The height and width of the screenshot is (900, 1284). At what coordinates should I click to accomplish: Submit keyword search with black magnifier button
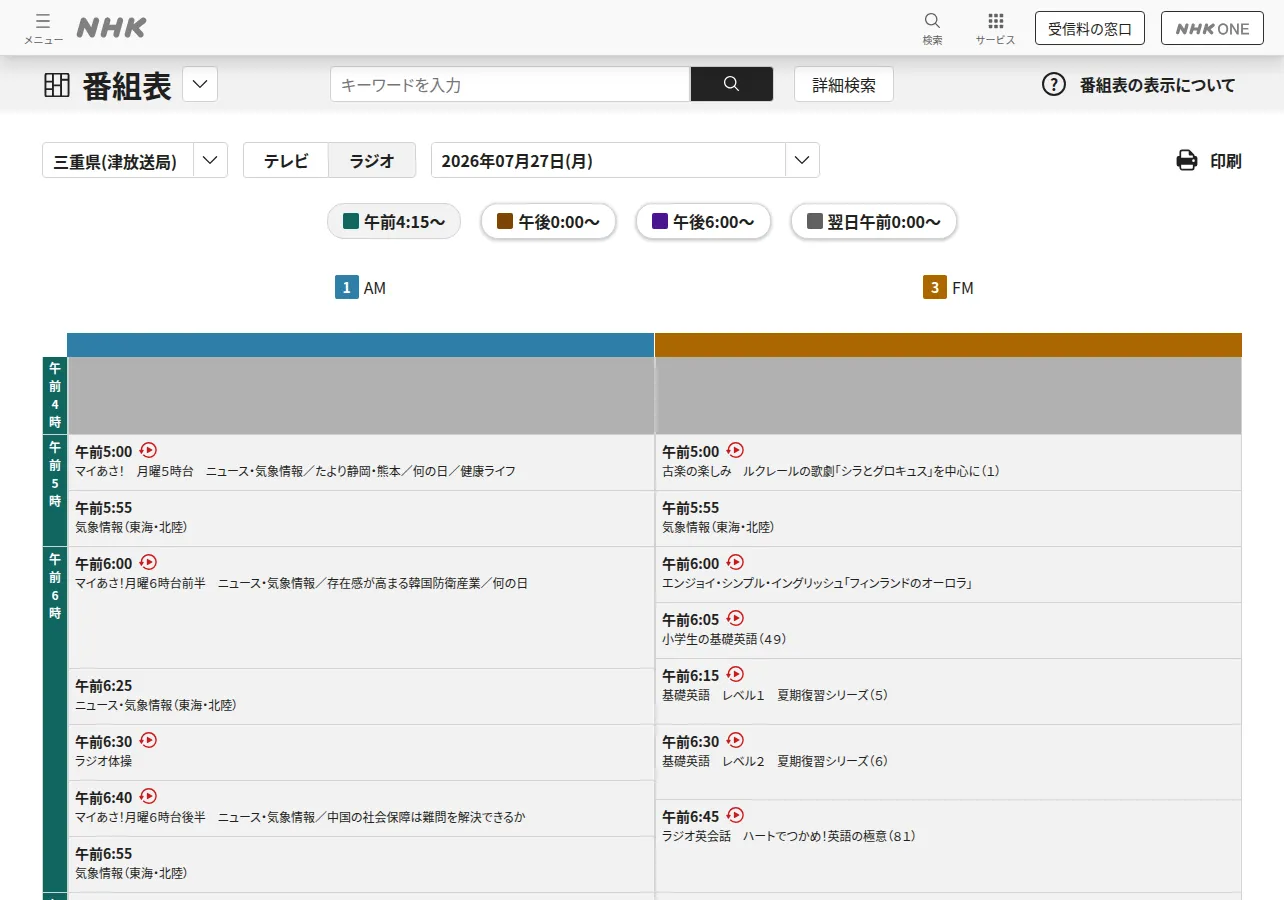[731, 84]
